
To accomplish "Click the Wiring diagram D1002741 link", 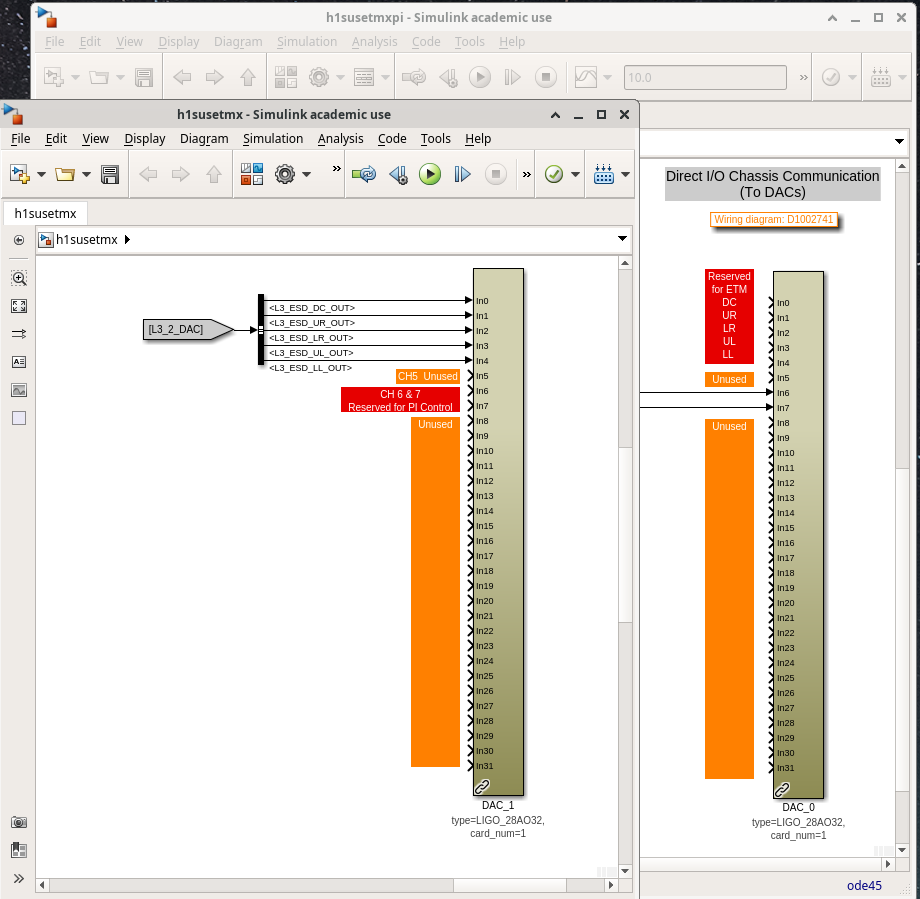I will (773, 219).
